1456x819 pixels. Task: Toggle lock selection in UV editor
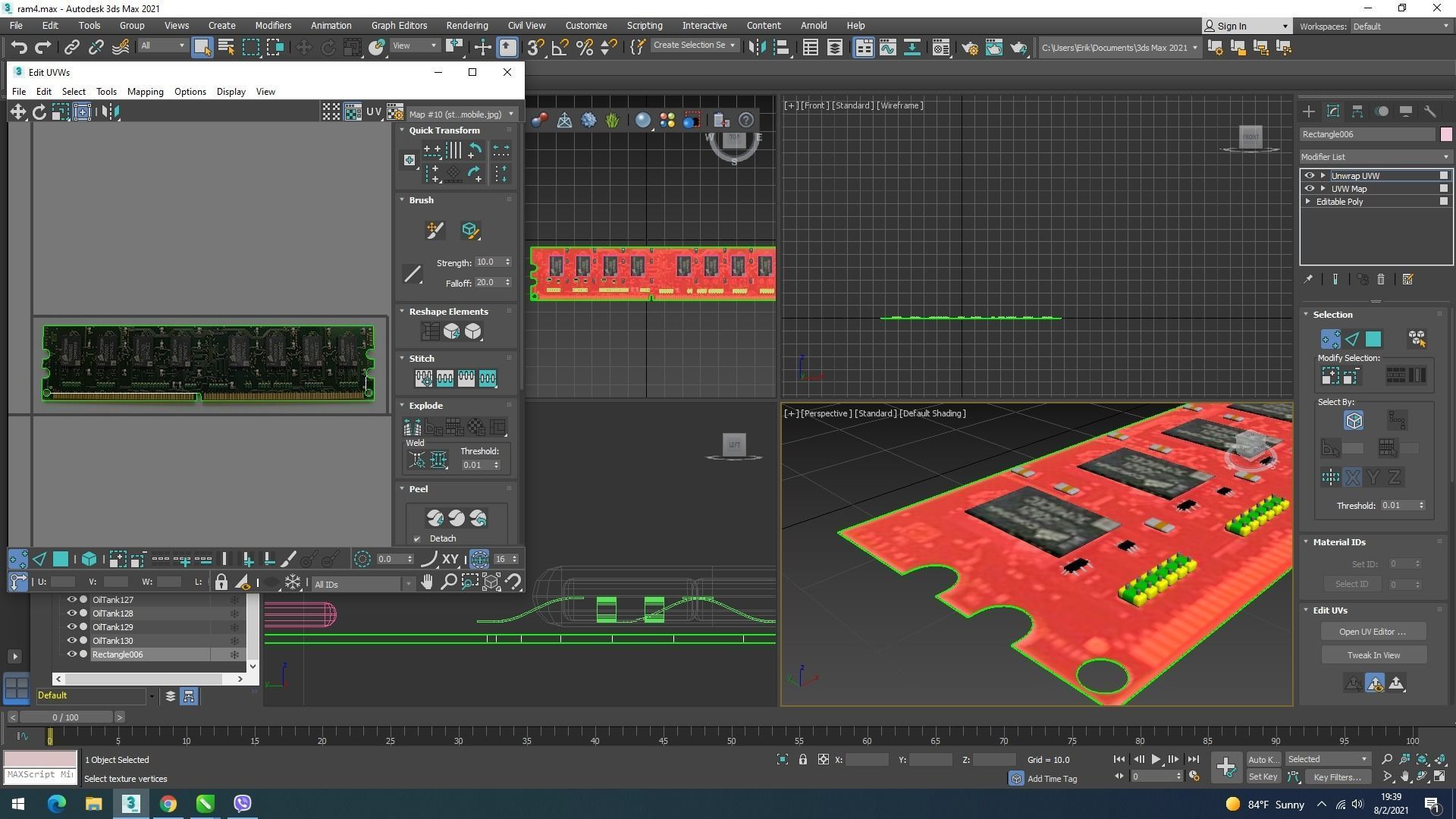click(221, 582)
